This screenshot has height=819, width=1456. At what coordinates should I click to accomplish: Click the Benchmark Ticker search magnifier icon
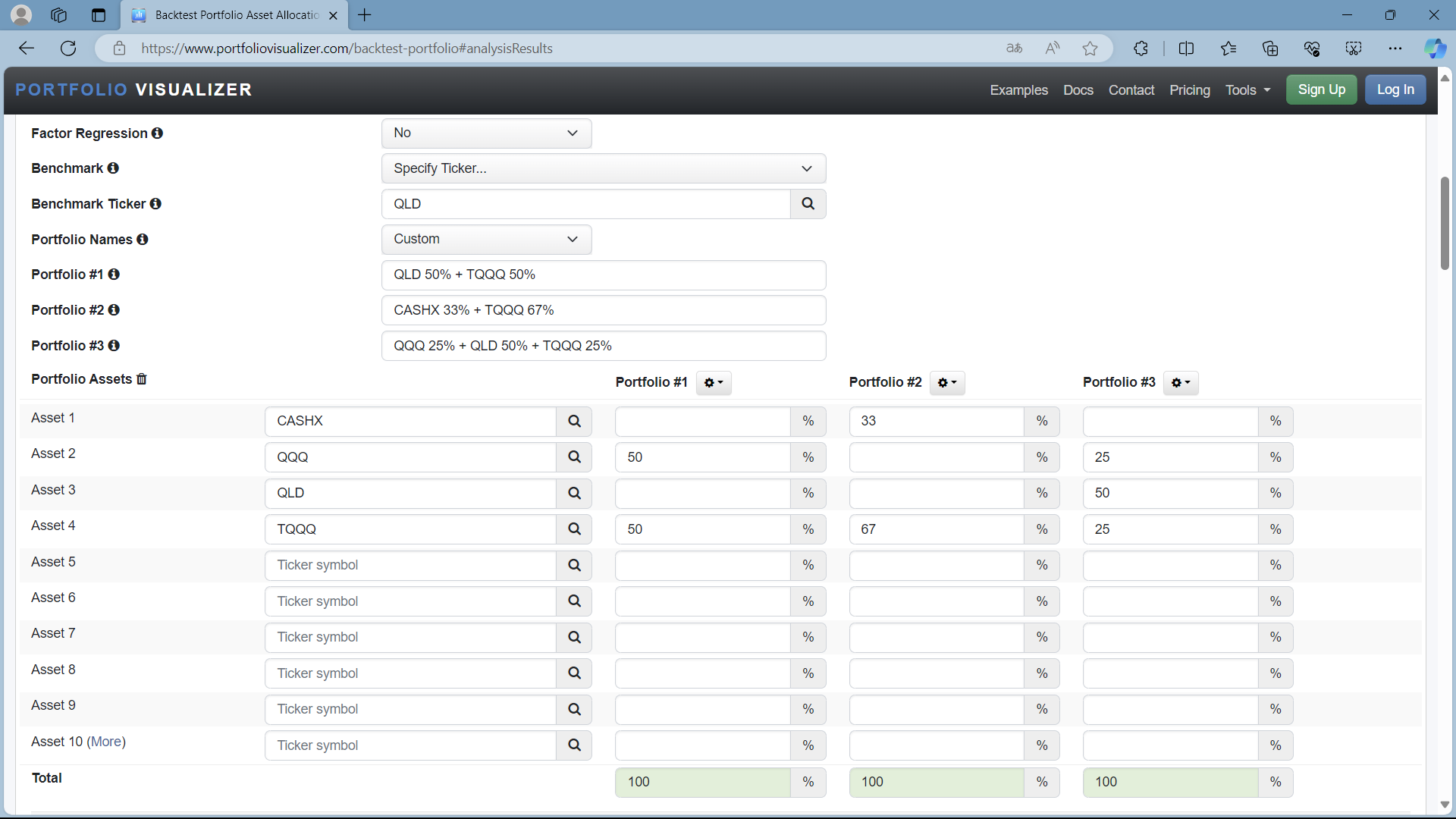point(808,204)
